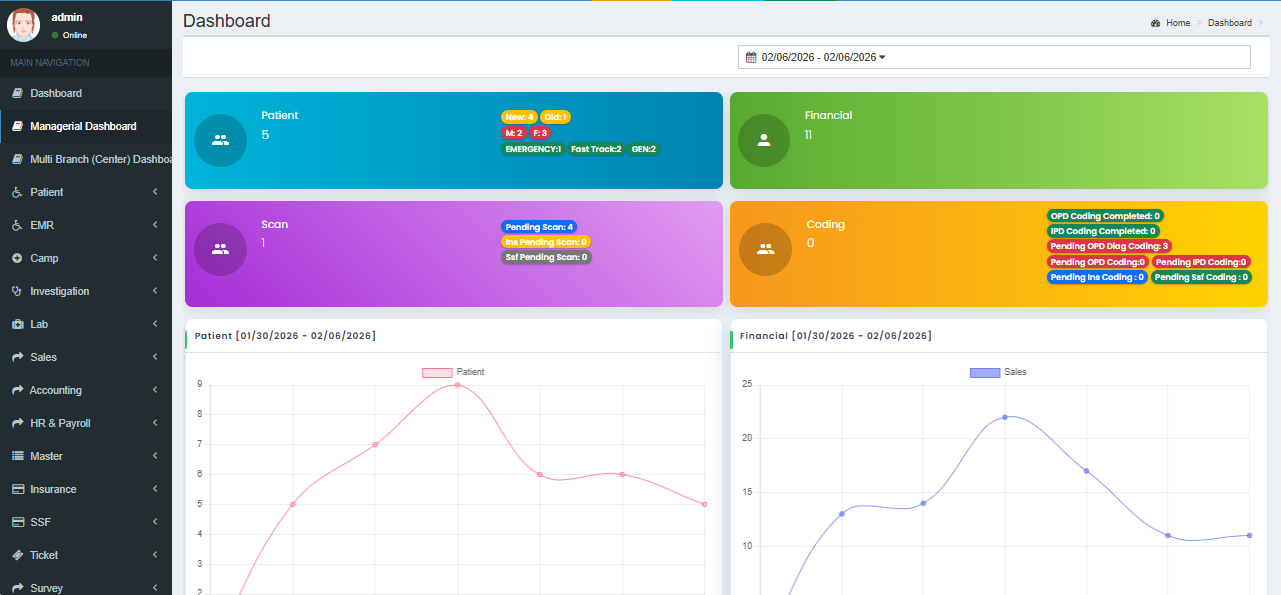Click the Investigation stethoscope icon
The image size is (1281, 595).
point(17,291)
